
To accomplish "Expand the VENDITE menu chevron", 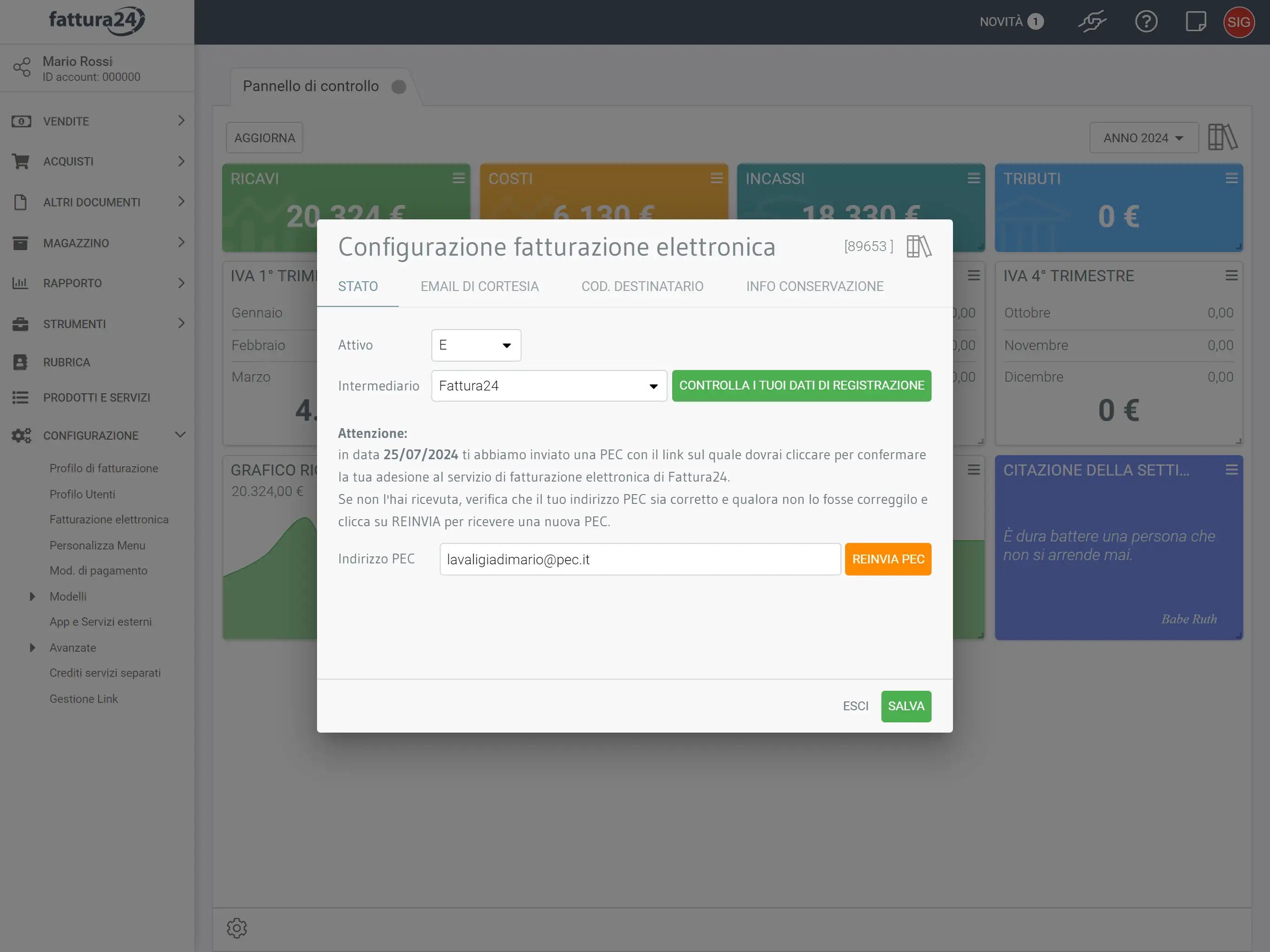I will (x=181, y=120).
